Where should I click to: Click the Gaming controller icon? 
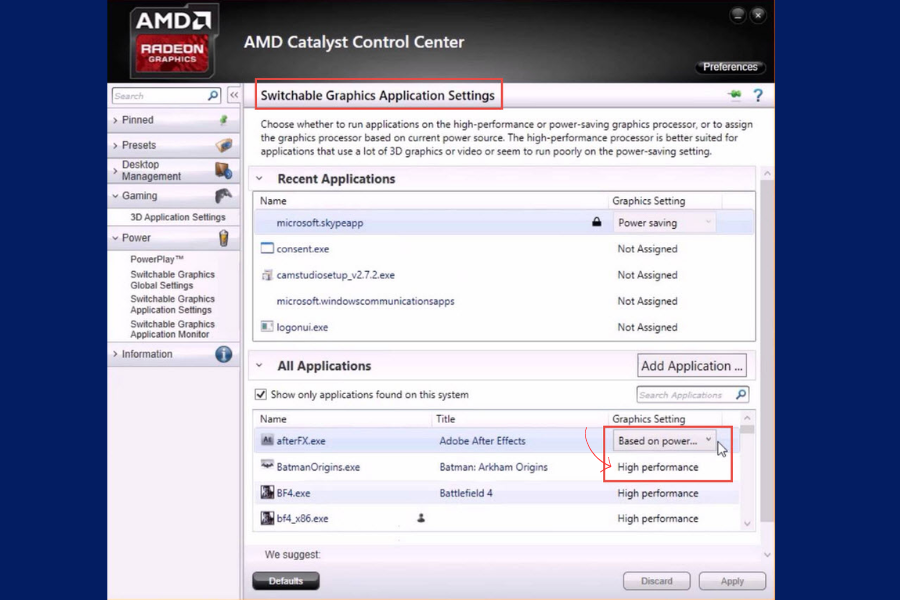[x=224, y=196]
